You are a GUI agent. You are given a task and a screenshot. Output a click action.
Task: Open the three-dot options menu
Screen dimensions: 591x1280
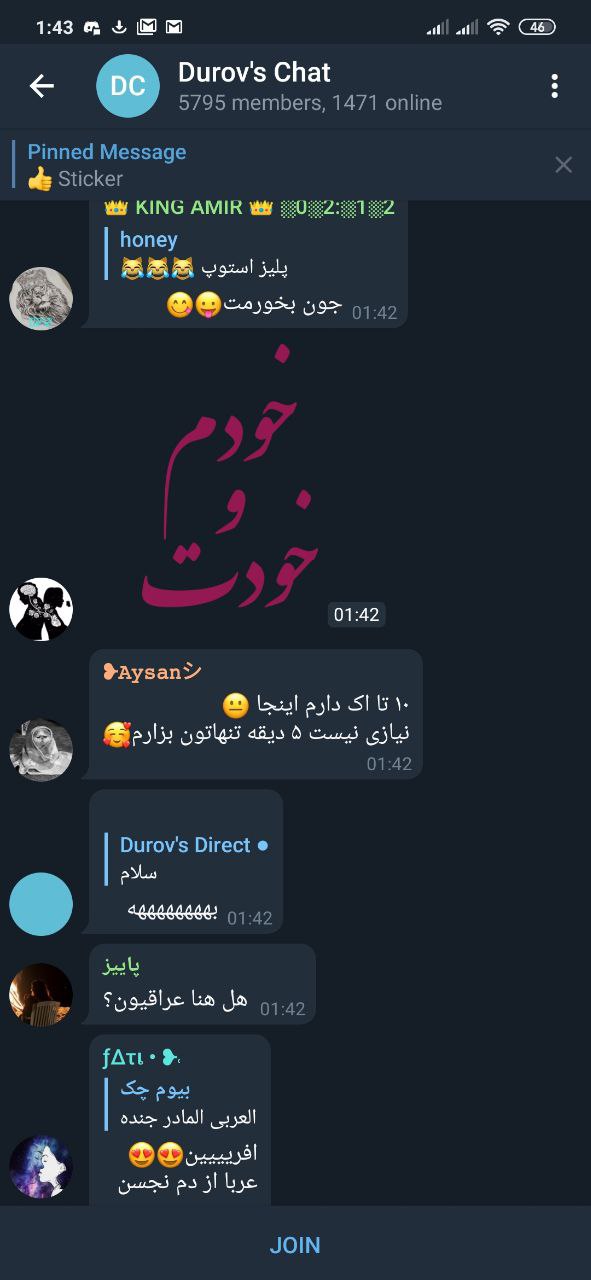tap(554, 86)
